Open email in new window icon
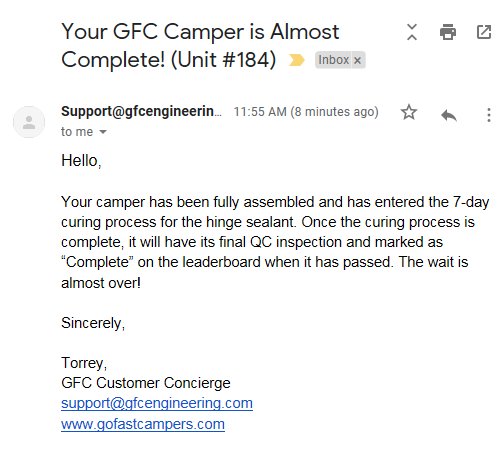503x456 pixels. pyautogui.click(x=484, y=32)
